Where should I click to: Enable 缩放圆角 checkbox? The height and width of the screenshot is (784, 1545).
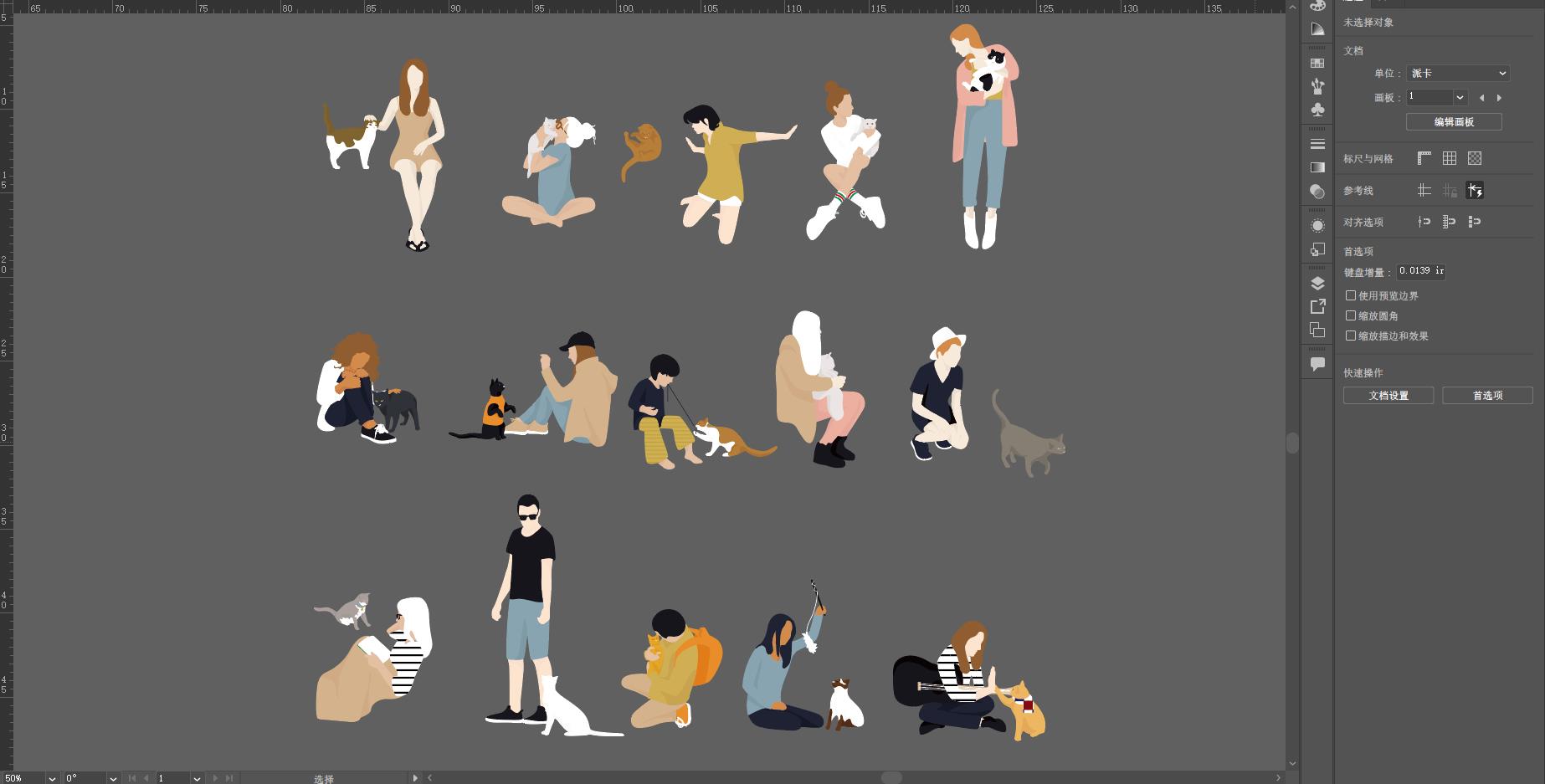click(x=1351, y=315)
